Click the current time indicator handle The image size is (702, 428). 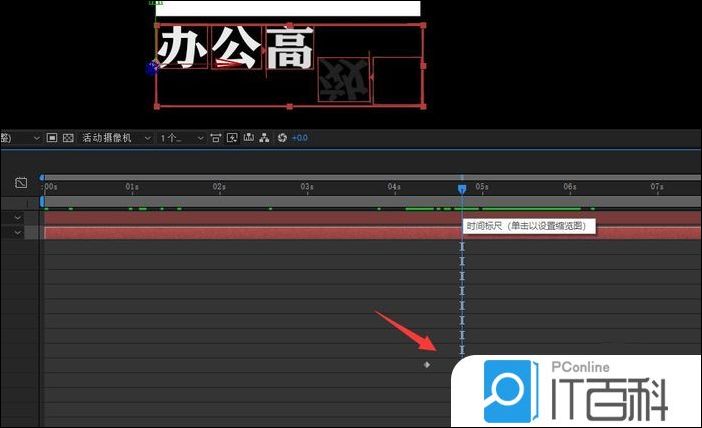click(462, 189)
